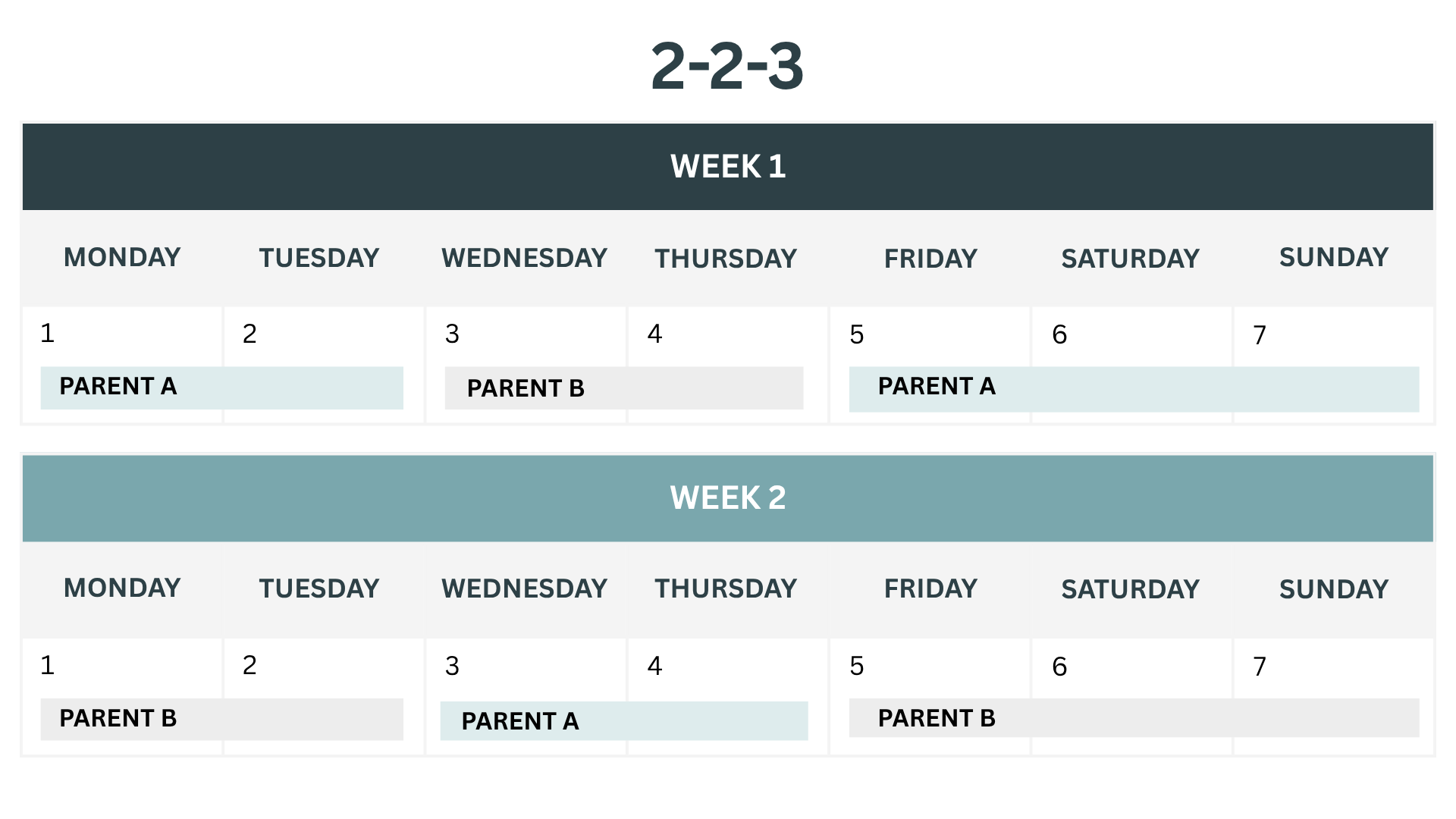Select day number 4 in Week 1
This screenshot has width=1456, height=819.
[655, 334]
